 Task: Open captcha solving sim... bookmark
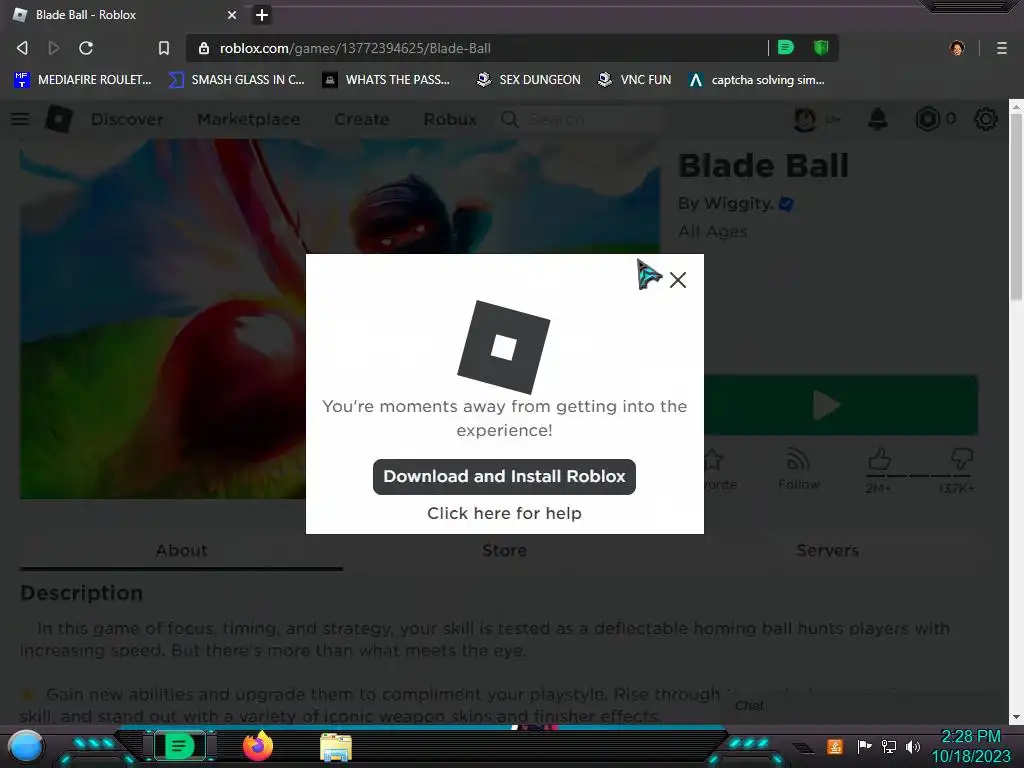(757, 80)
